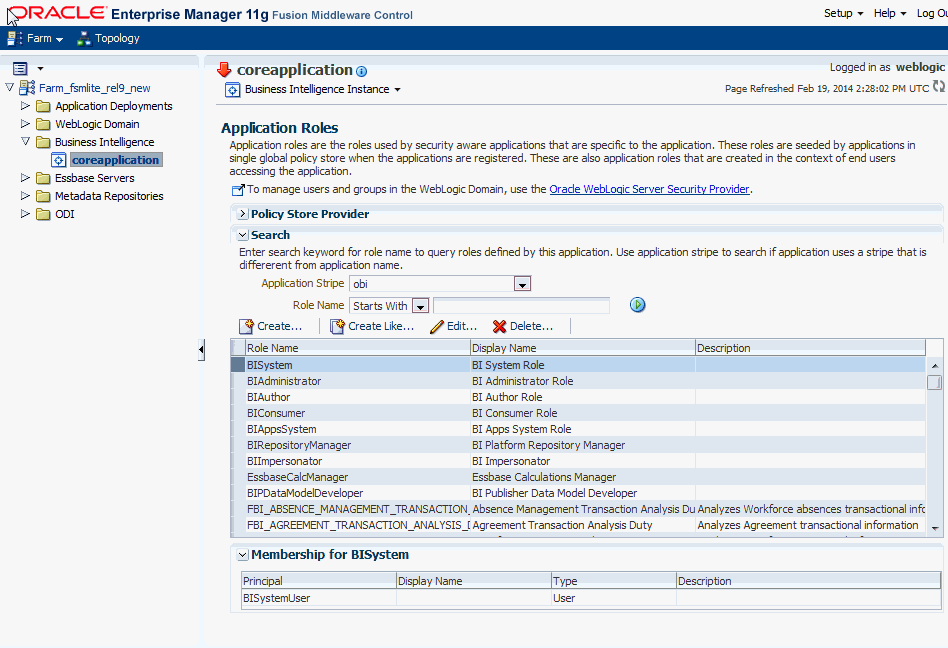
Task: Click the coreapplication instance icon in tree
Action: point(59,160)
